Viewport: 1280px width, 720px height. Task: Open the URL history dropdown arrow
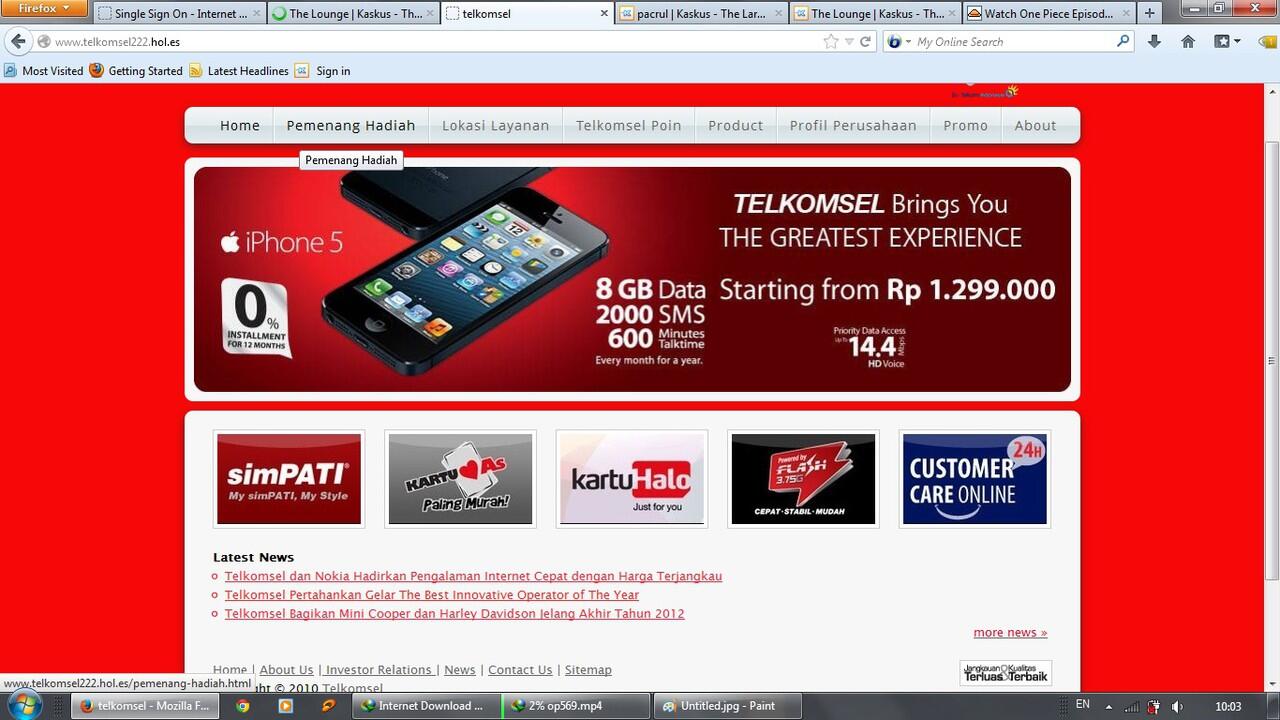[x=849, y=42]
